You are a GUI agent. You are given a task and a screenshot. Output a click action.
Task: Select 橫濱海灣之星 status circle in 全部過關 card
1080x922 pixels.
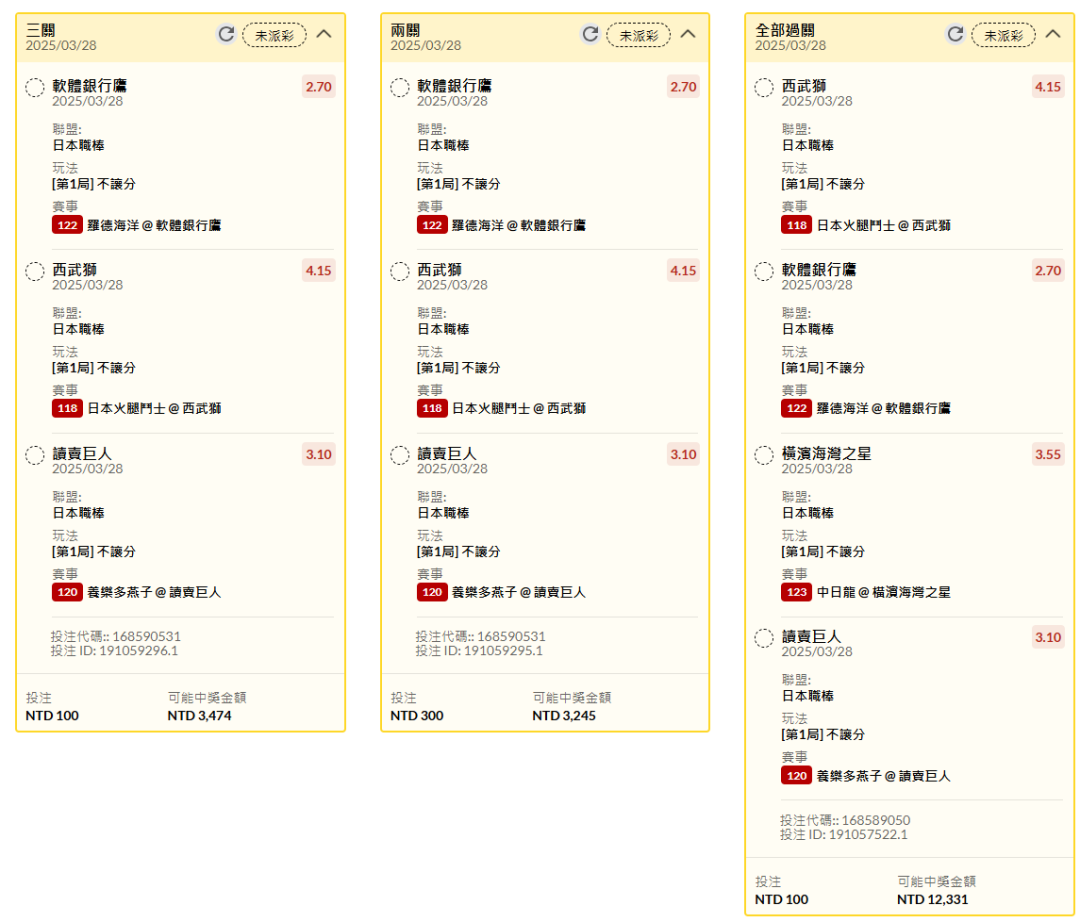click(764, 455)
